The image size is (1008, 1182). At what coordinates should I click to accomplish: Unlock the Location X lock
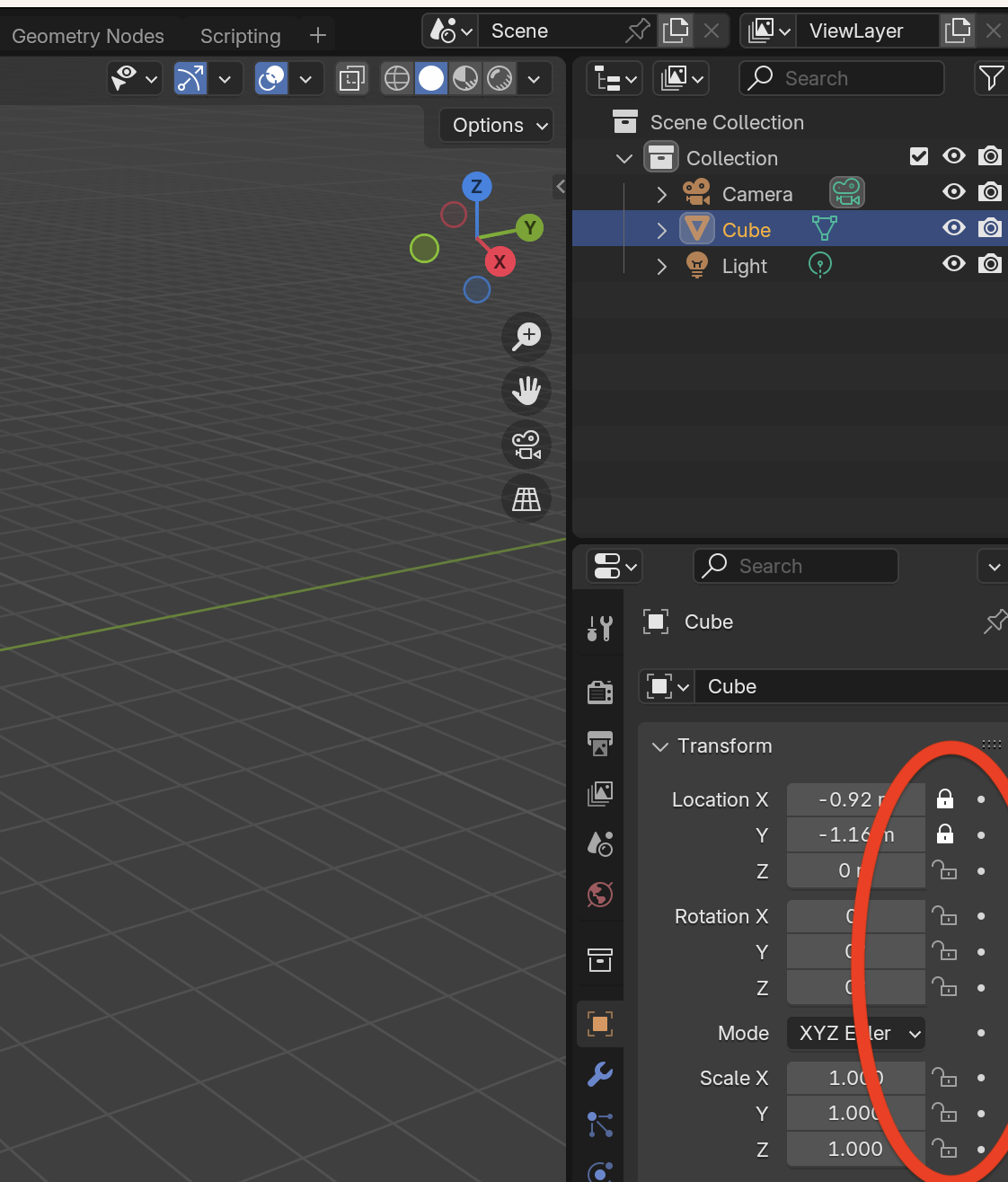pos(945,798)
